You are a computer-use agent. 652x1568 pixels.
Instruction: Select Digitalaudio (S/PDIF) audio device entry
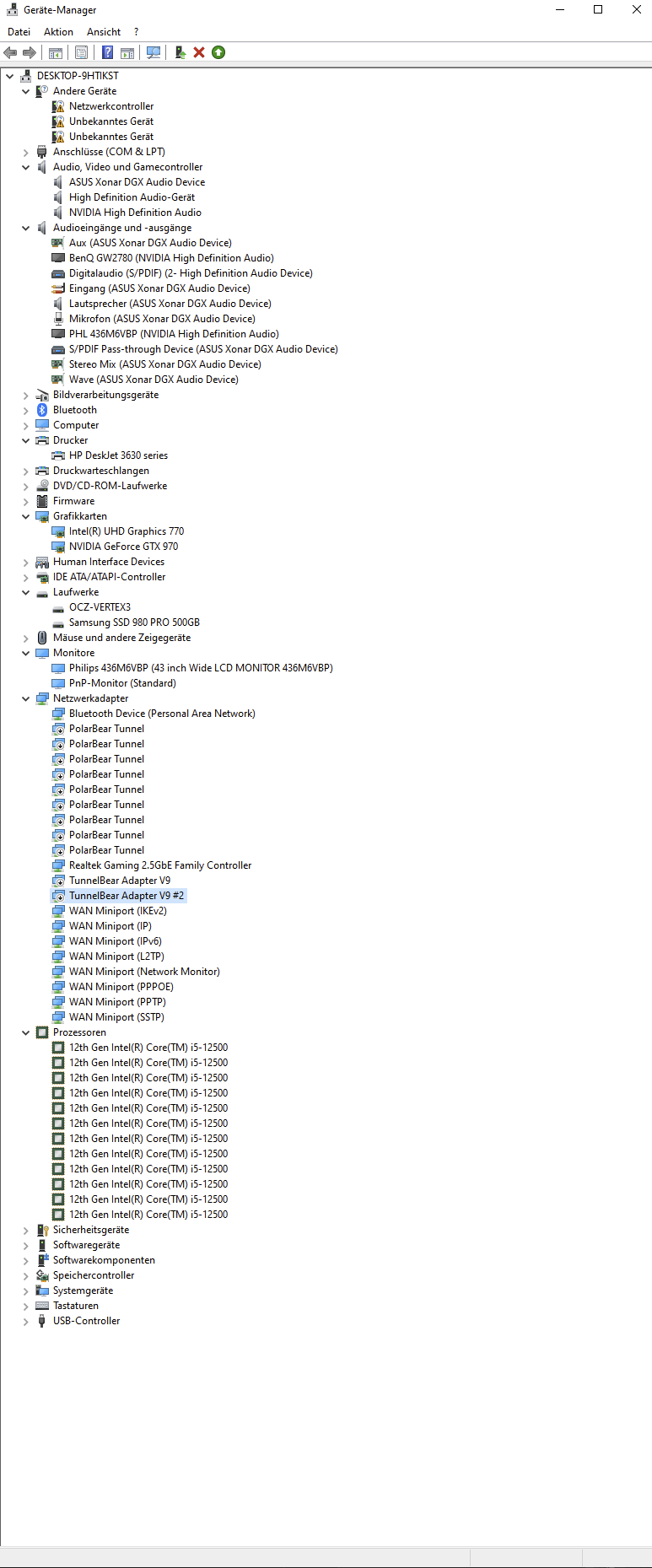191,273
